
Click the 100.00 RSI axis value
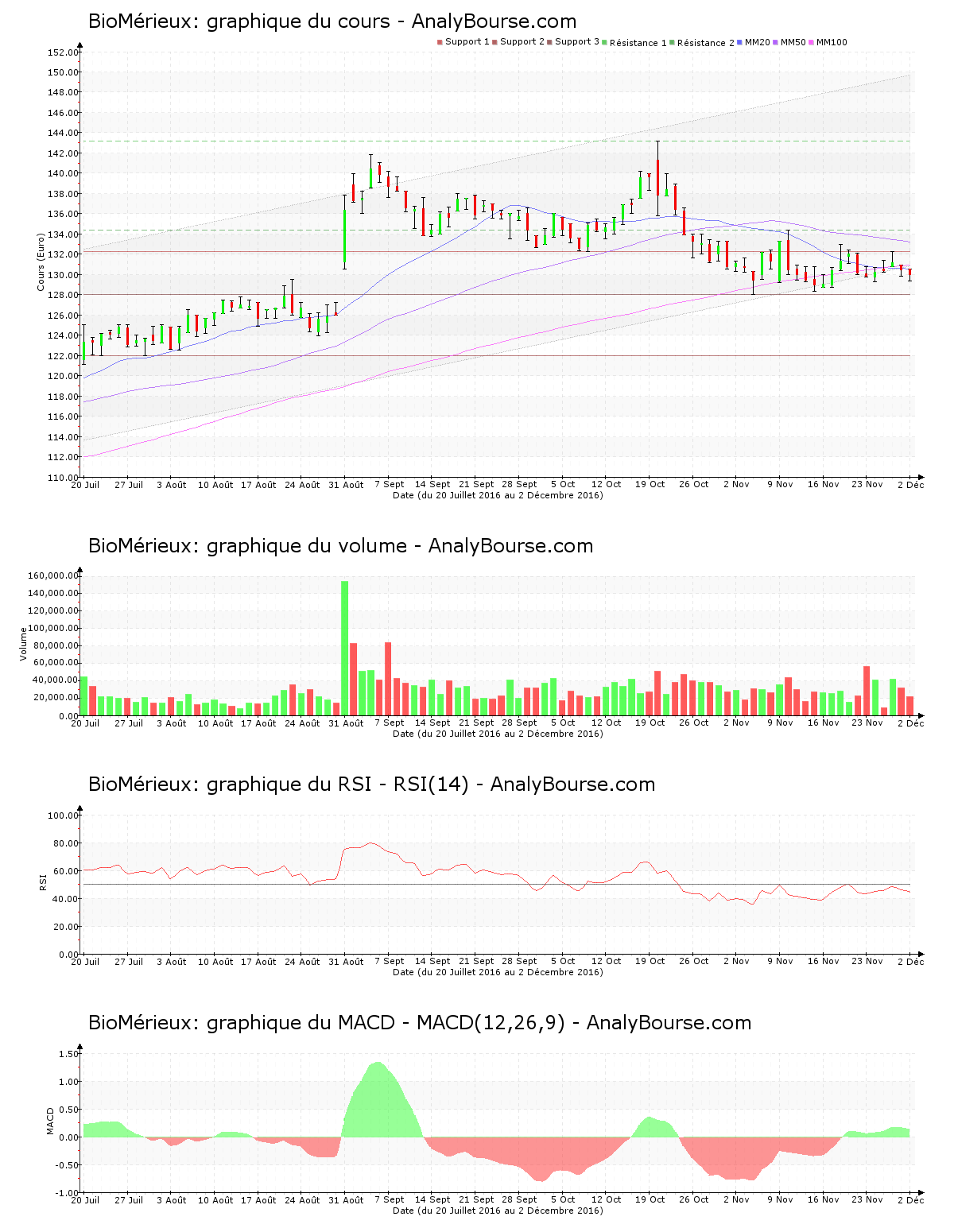coord(63,816)
